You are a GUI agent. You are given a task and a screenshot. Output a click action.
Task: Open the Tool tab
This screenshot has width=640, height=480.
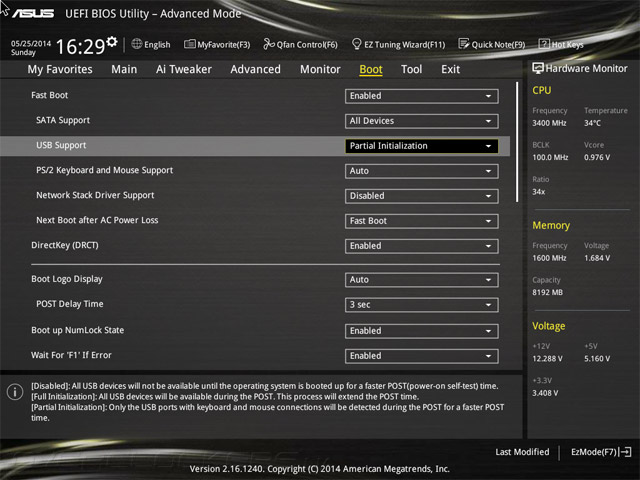411,69
